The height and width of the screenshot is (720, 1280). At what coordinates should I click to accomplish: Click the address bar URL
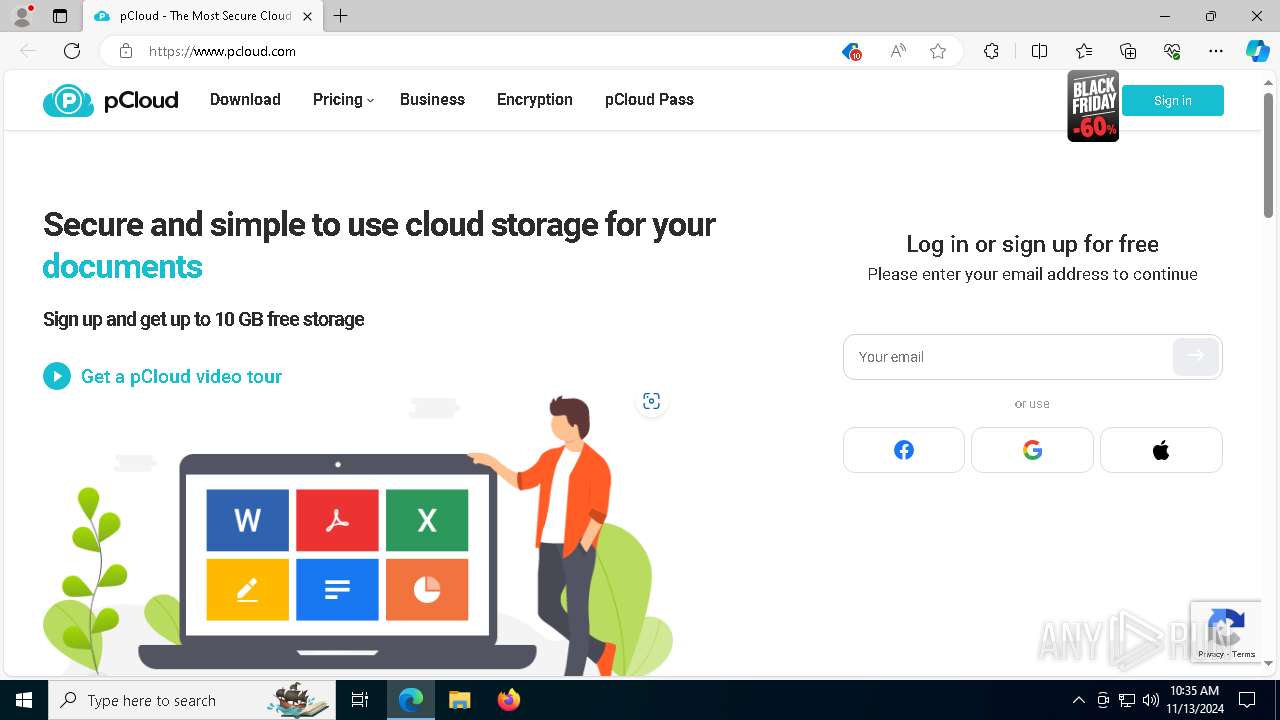(x=222, y=51)
